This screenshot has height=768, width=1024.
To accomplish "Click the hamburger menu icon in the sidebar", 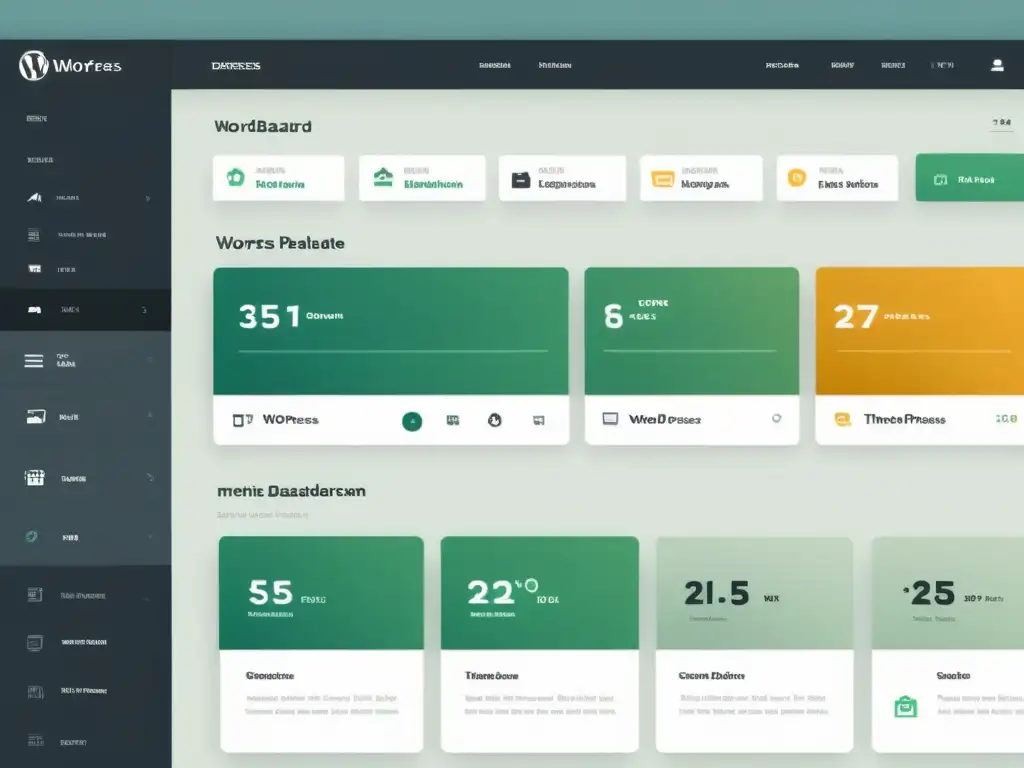I will click(x=34, y=361).
